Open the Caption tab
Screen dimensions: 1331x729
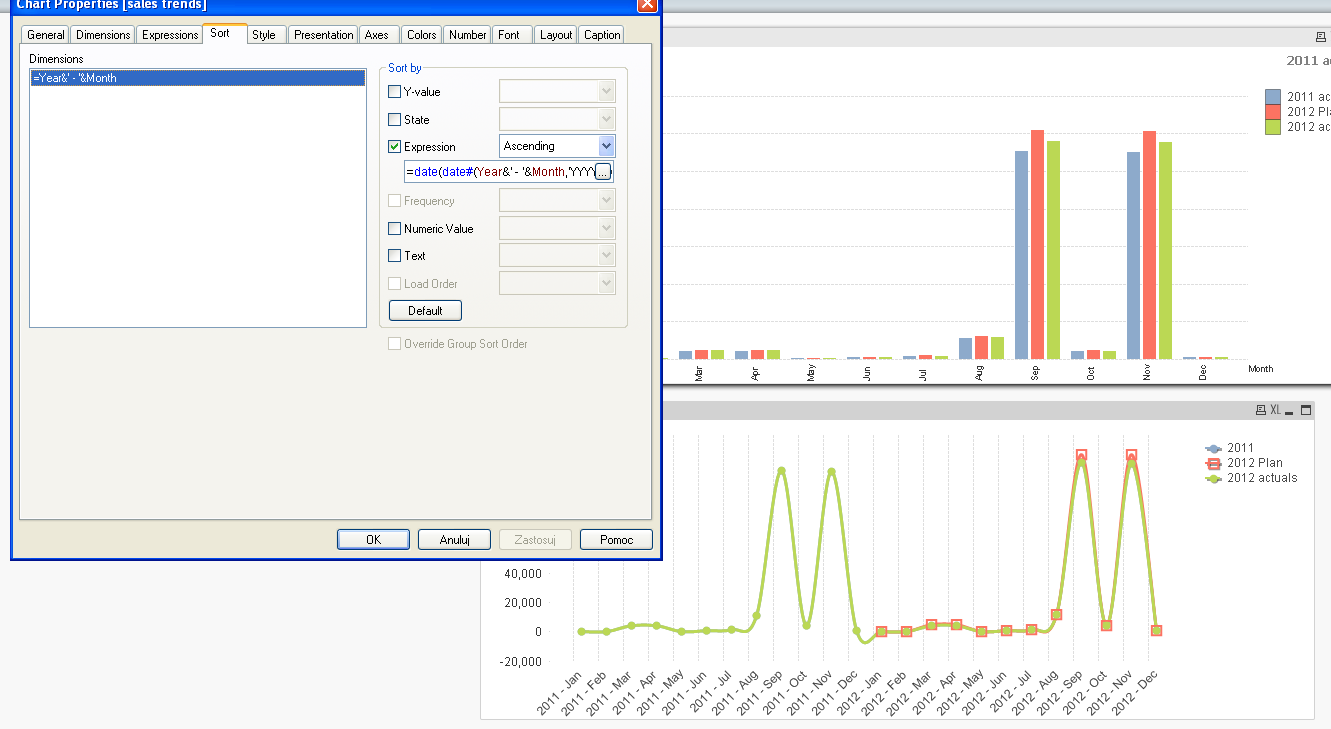tap(602, 35)
